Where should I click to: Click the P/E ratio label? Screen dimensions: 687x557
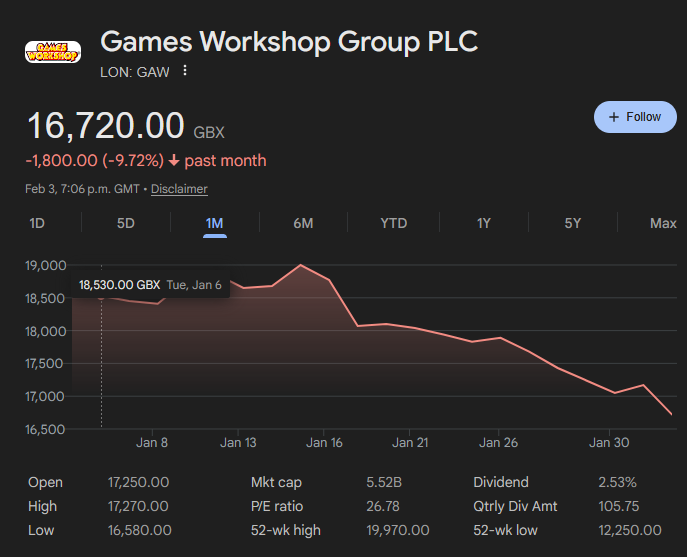click(x=277, y=506)
